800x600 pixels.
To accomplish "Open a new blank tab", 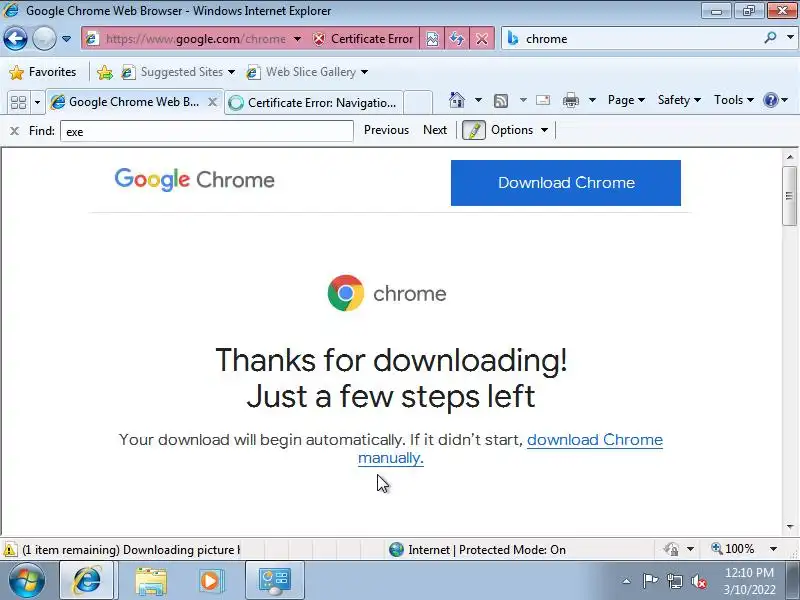I will [x=418, y=103].
